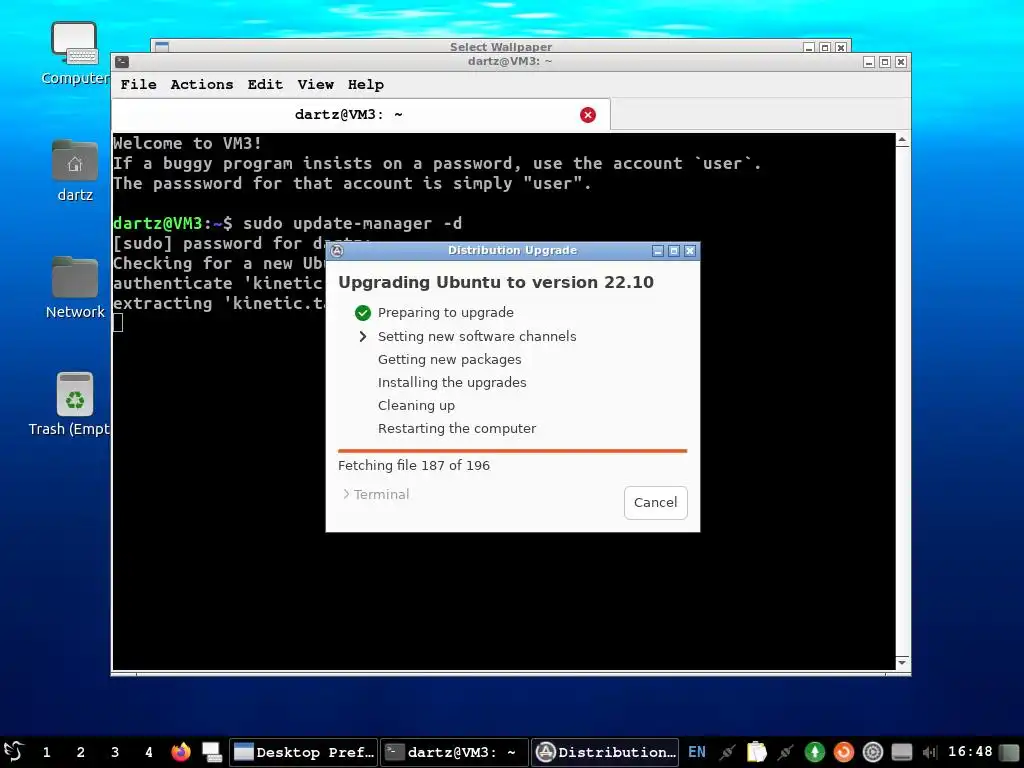Maximize the Distribution Upgrade dialog
This screenshot has width=1024, height=768.
pos(674,251)
